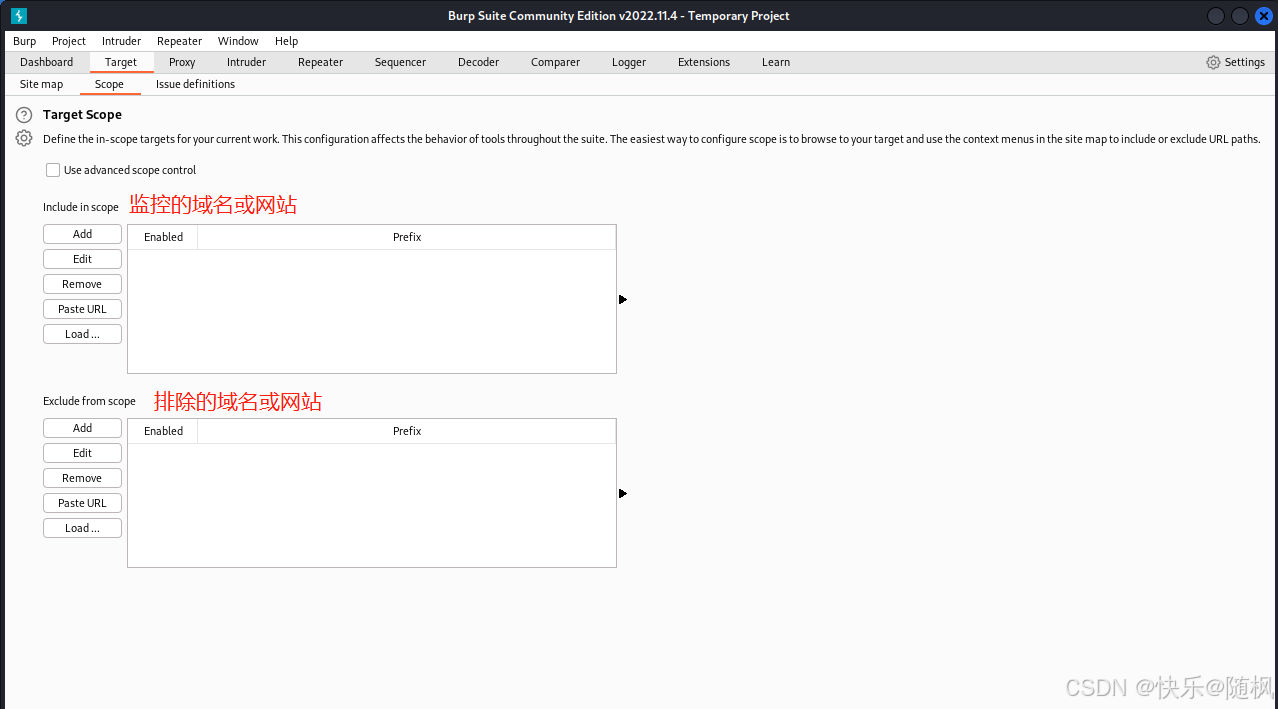Screen dimensions: 1278x709
Task: Click the Target Scope heading text
Action: [82, 115]
